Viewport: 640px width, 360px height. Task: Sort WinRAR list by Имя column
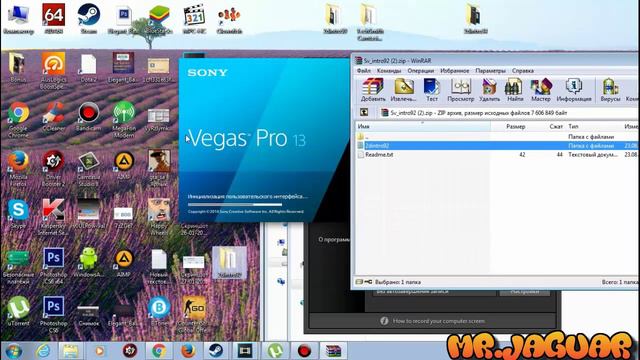(422, 127)
